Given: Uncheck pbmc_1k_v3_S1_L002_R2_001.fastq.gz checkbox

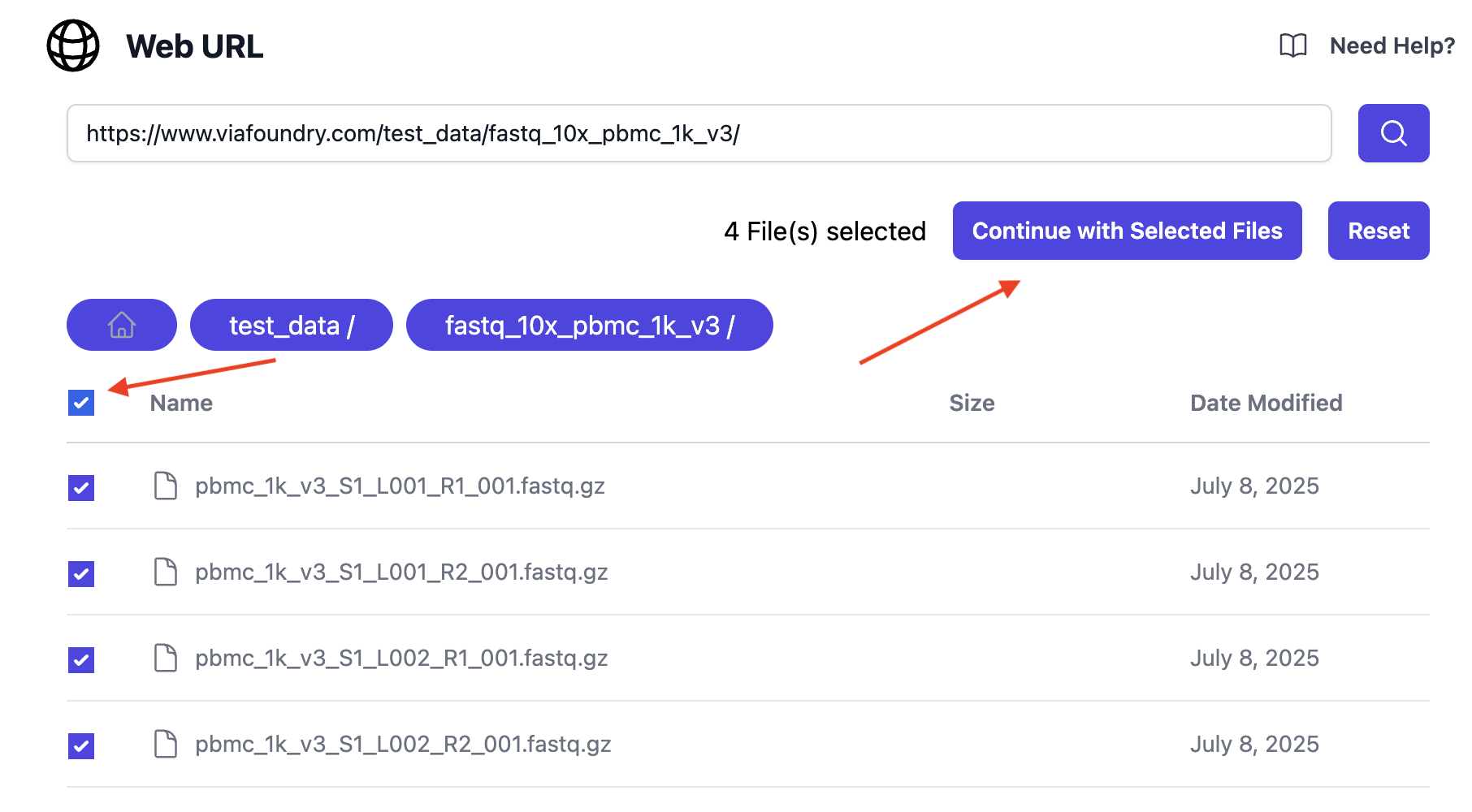Looking at the screenshot, I should click(81, 746).
